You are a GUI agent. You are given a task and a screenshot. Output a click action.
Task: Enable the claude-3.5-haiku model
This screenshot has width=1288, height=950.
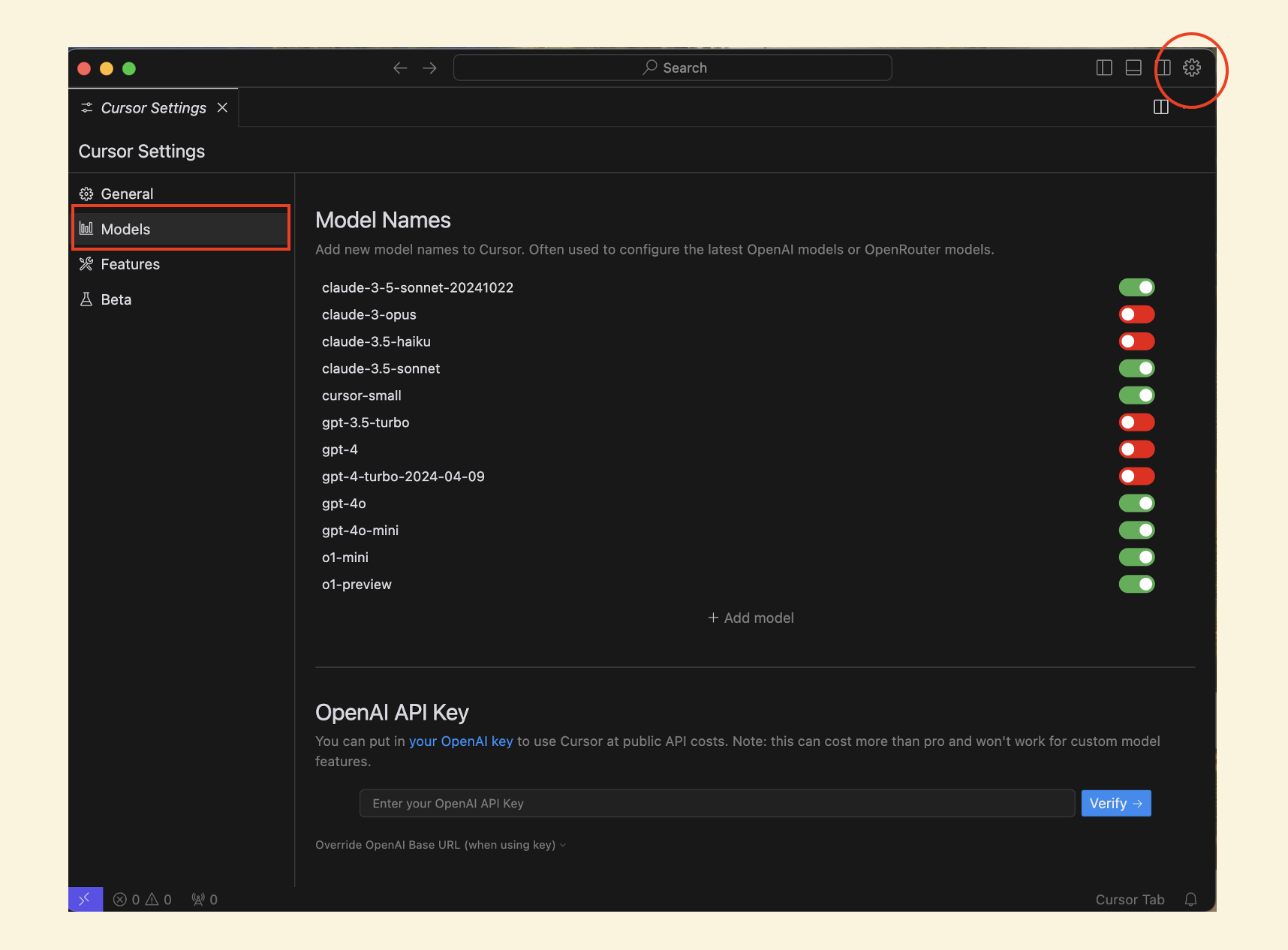[1136, 341]
